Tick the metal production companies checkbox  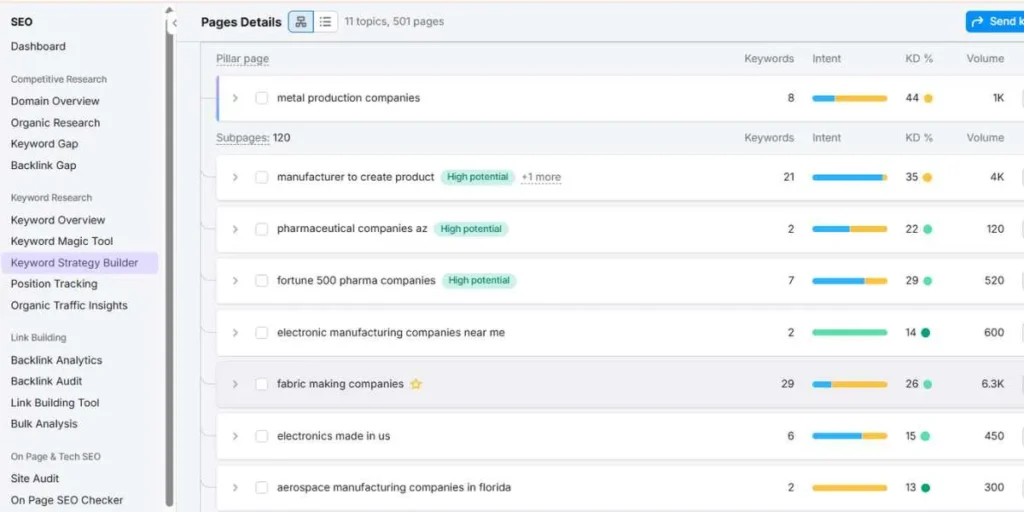tap(262, 98)
